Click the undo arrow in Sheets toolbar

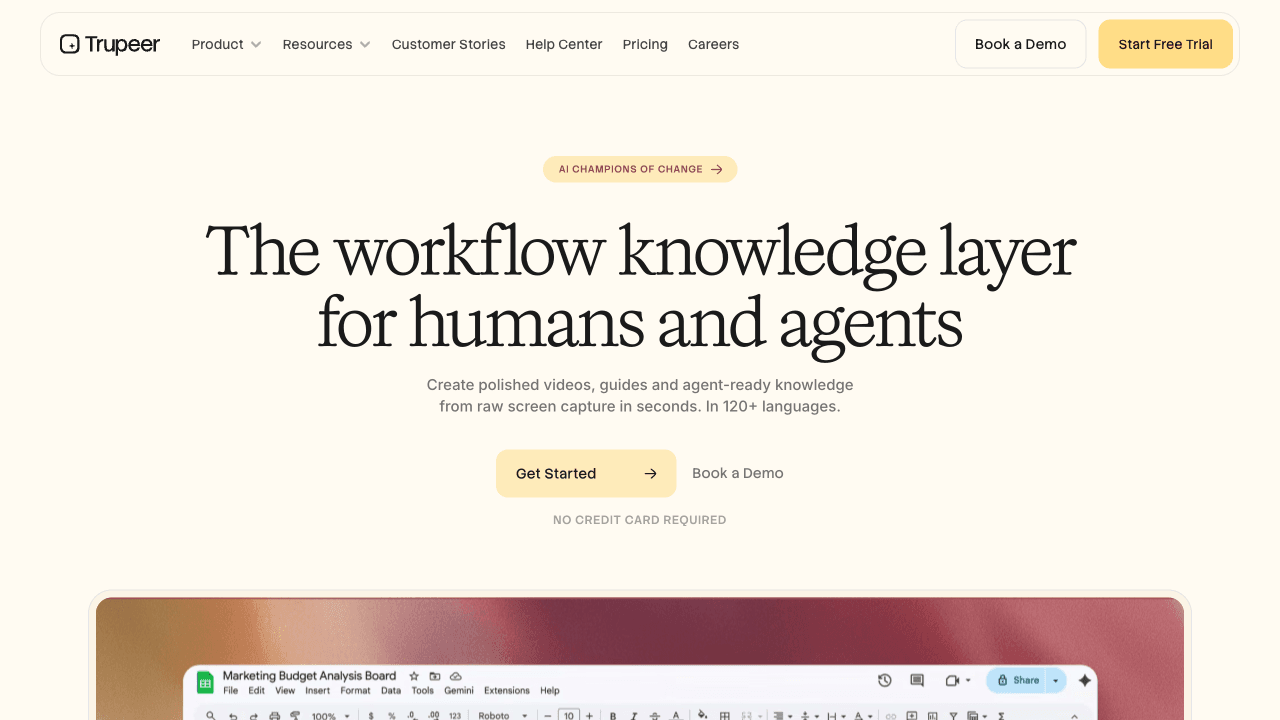click(x=233, y=716)
